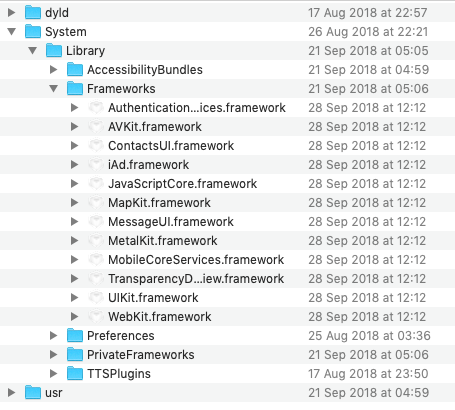Select the Authentication…ices.framework entry
The image size is (455, 410).
coord(197,108)
